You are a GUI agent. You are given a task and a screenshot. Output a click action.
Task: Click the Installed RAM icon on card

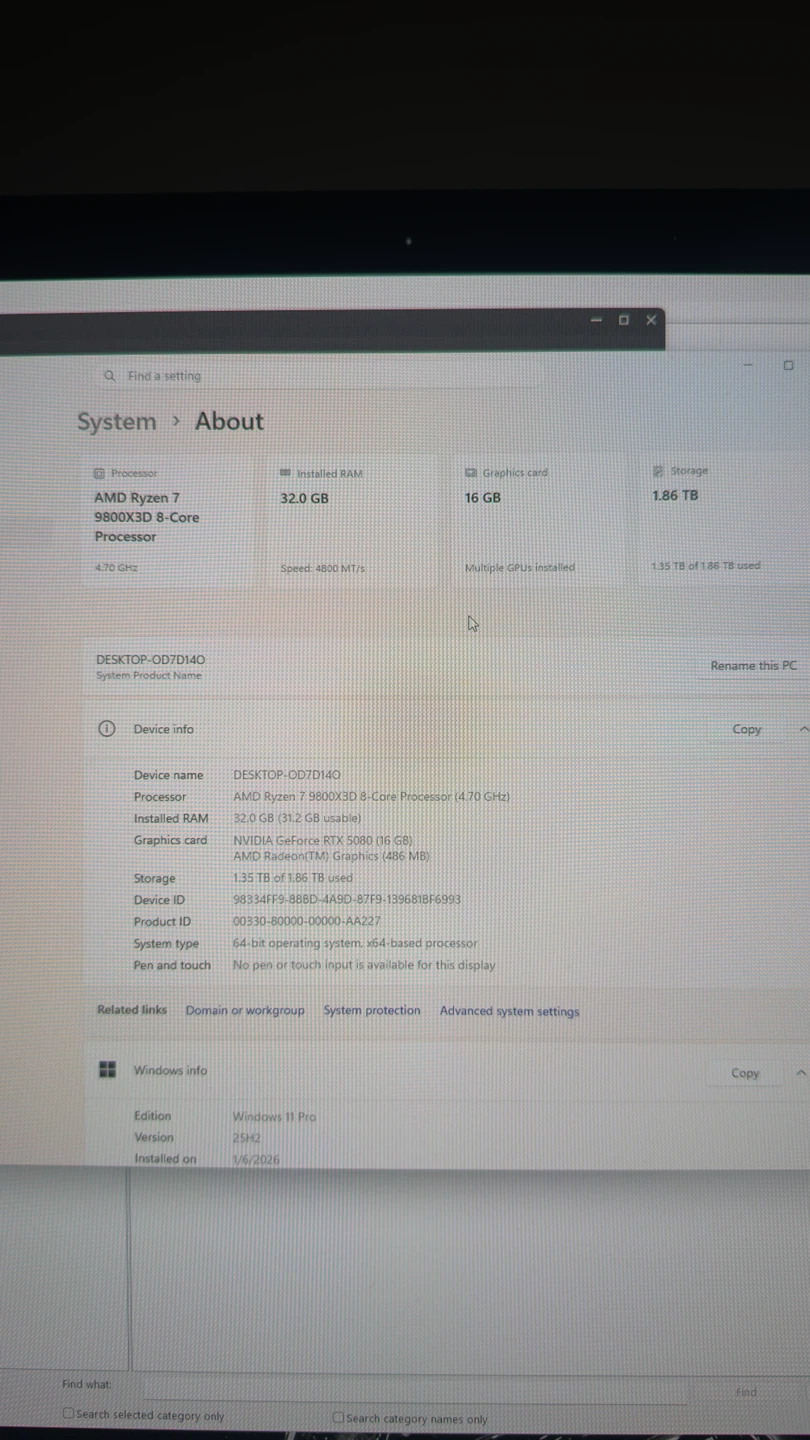pos(285,473)
